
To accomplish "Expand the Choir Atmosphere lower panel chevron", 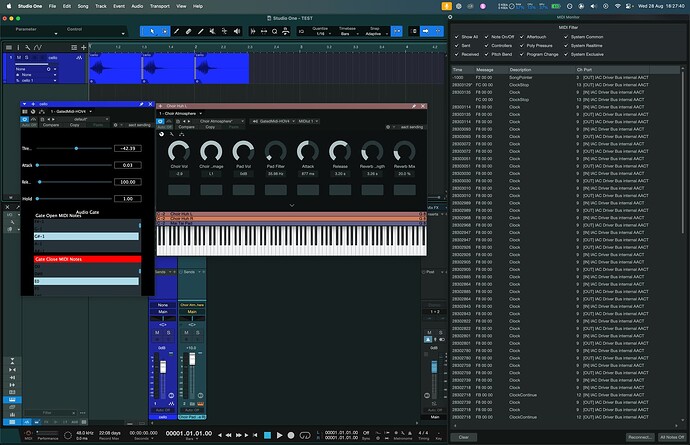I will [x=291, y=205].
